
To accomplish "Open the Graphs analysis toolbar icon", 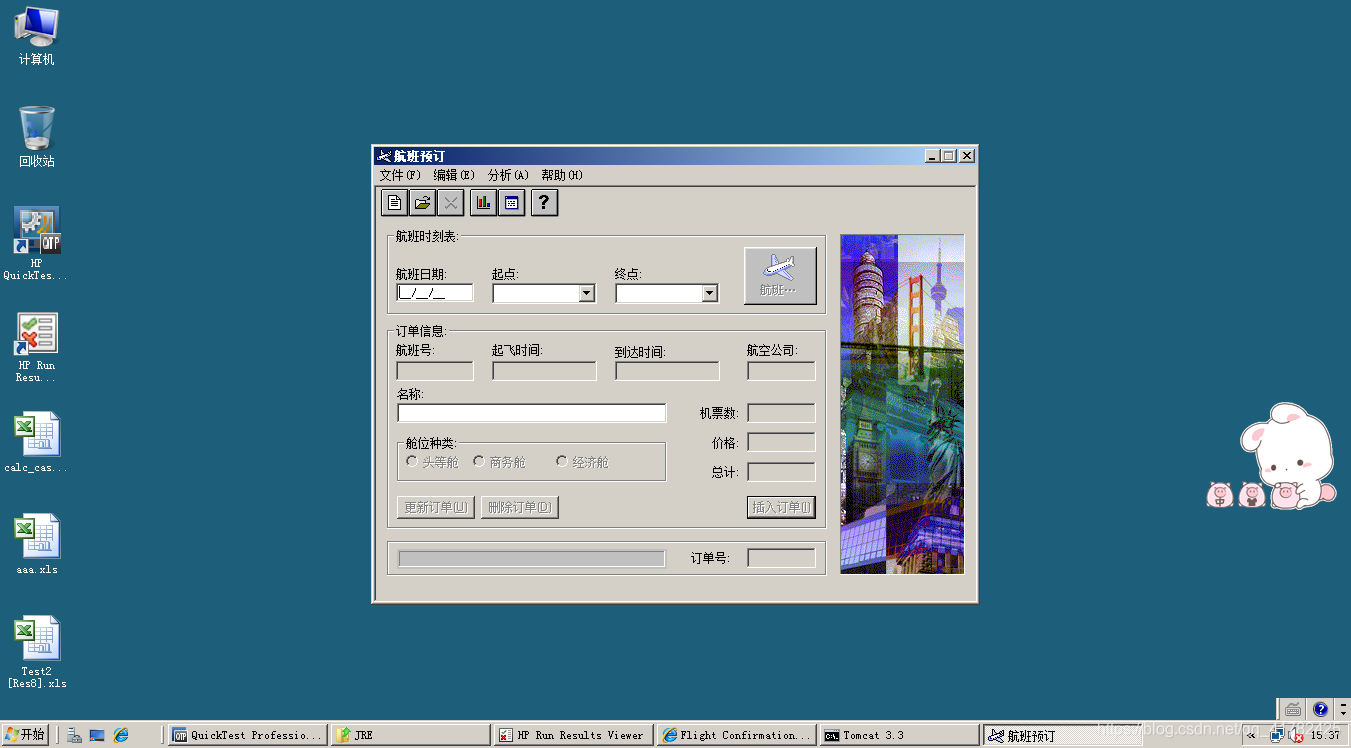I will [x=483, y=202].
